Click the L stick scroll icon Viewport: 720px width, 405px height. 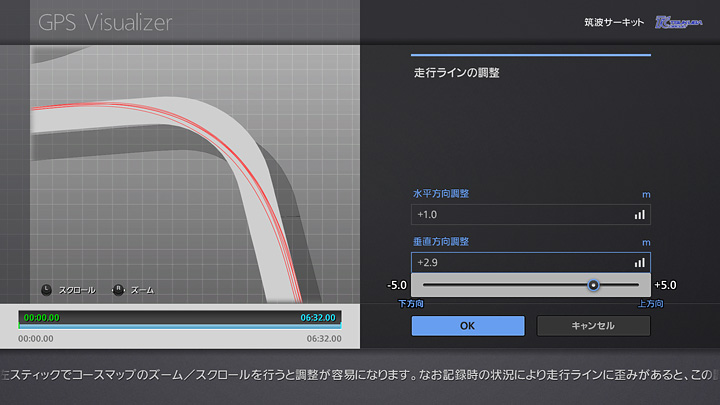47,290
